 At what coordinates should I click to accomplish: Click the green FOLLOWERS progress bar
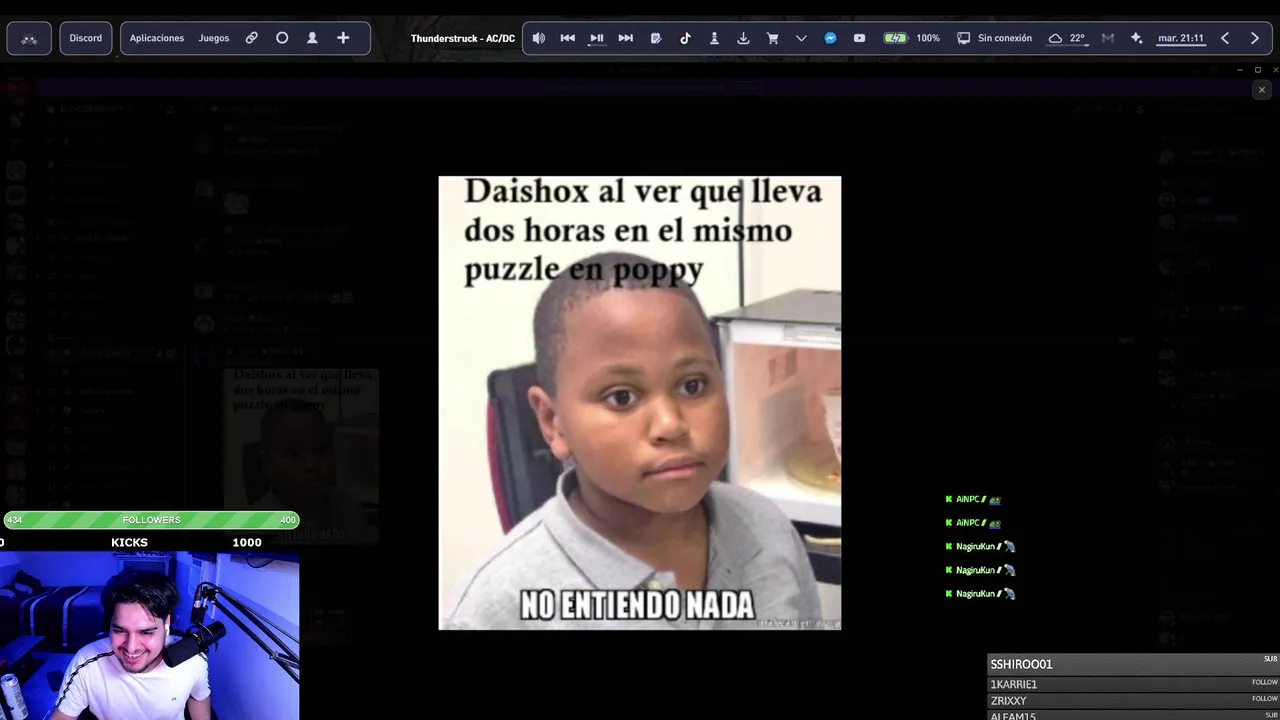click(x=151, y=520)
